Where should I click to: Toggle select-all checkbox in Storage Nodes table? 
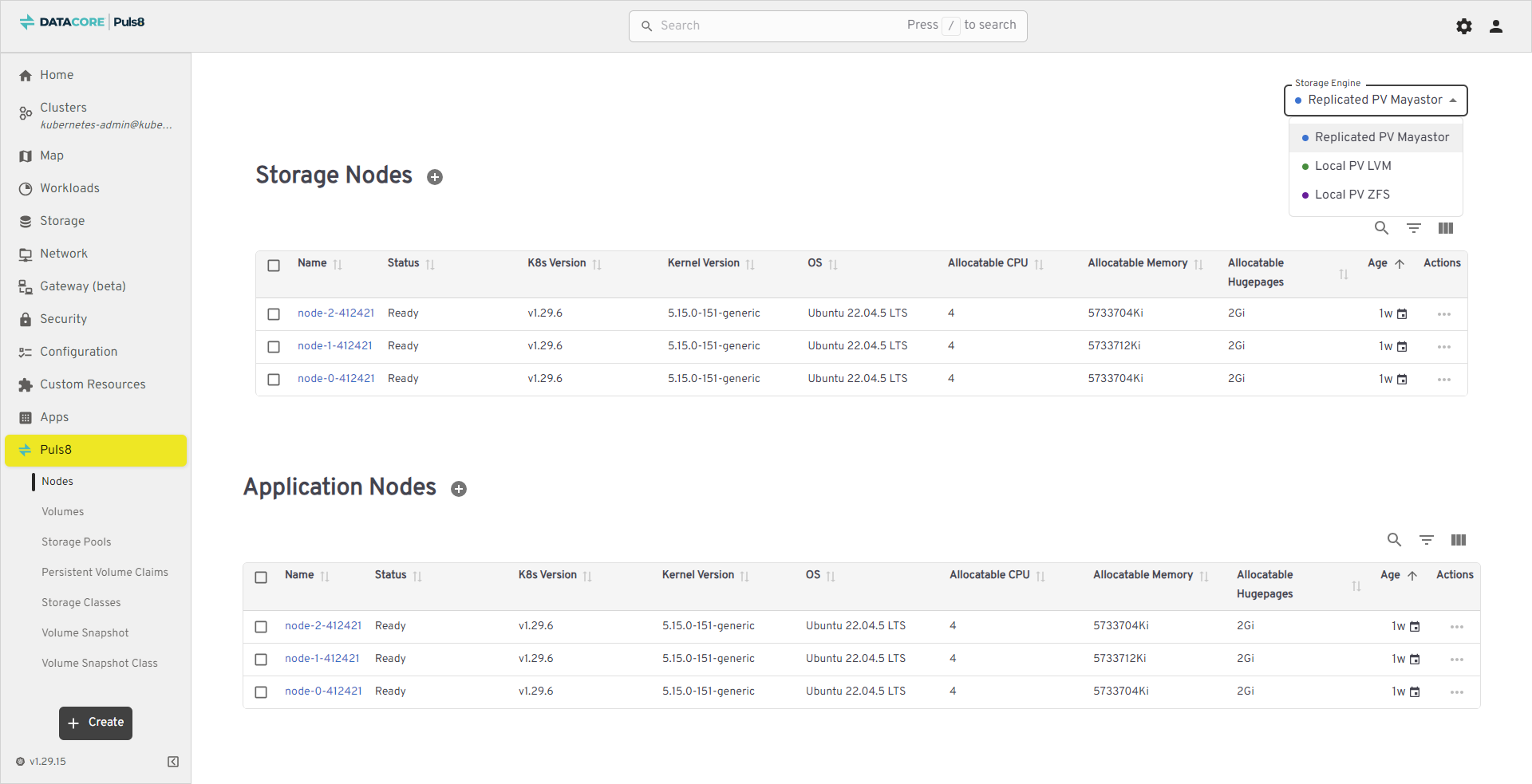pos(274,266)
